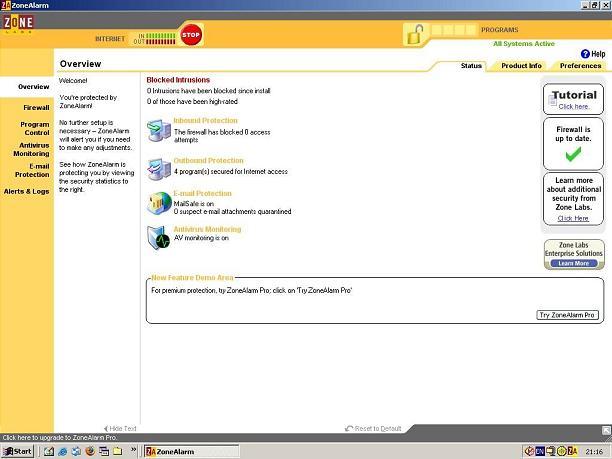
Task: Open Firefox from the quick launch bar
Action: pyautogui.click(x=90, y=451)
